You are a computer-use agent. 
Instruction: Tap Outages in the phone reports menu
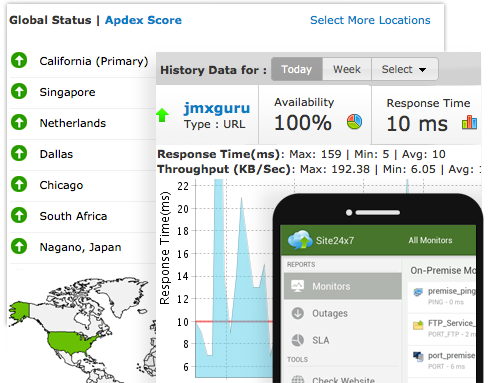tap(330, 313)
